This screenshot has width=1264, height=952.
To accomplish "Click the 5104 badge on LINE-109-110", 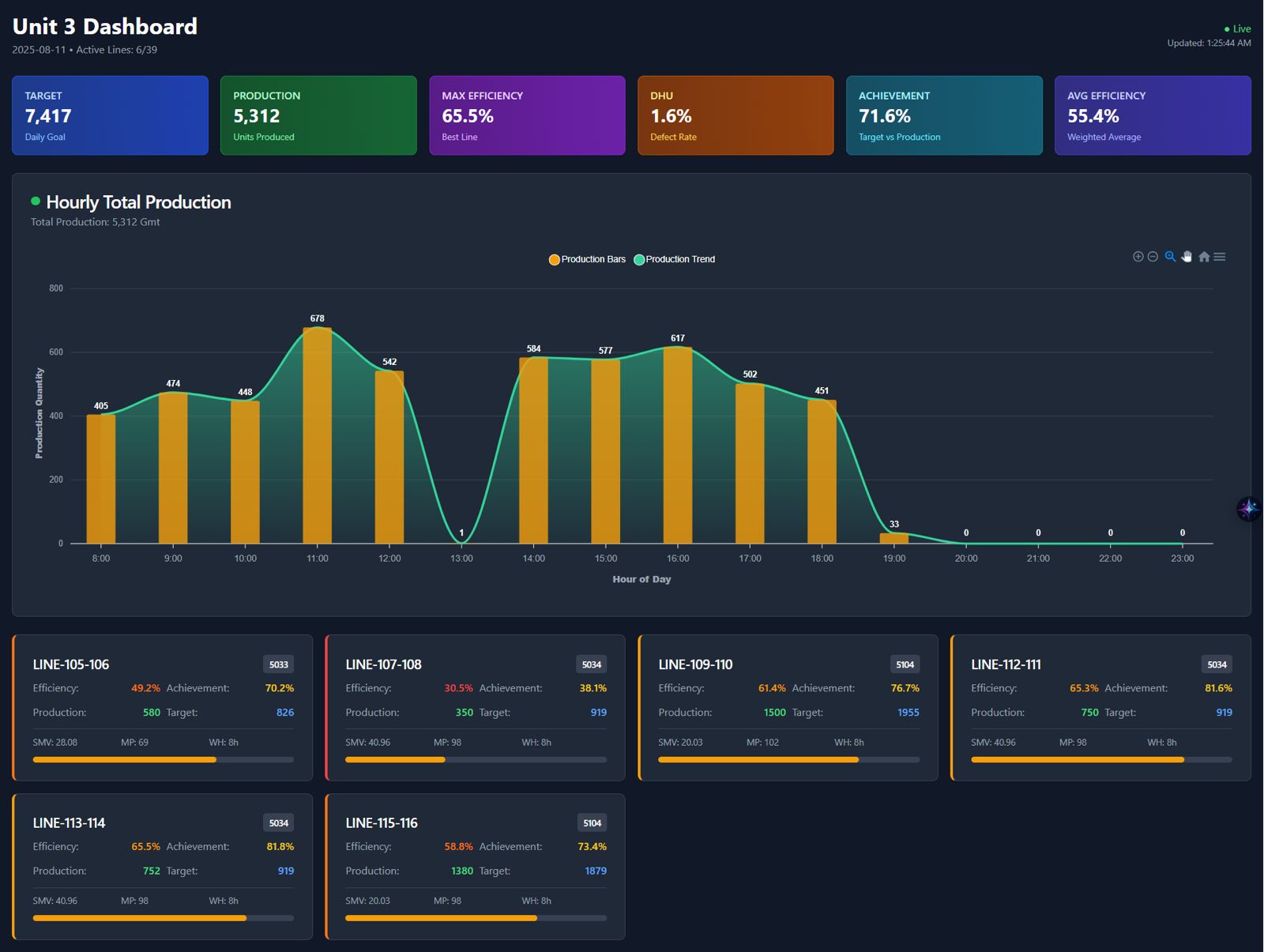I will (905, 664).
